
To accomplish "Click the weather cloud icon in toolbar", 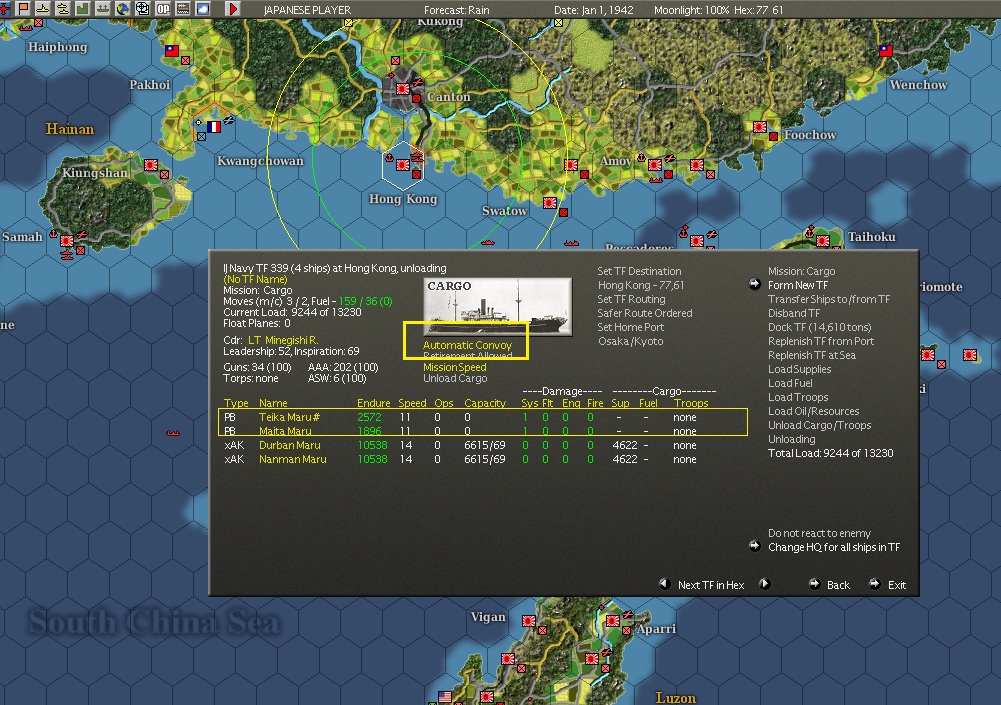I will (203, 9).
